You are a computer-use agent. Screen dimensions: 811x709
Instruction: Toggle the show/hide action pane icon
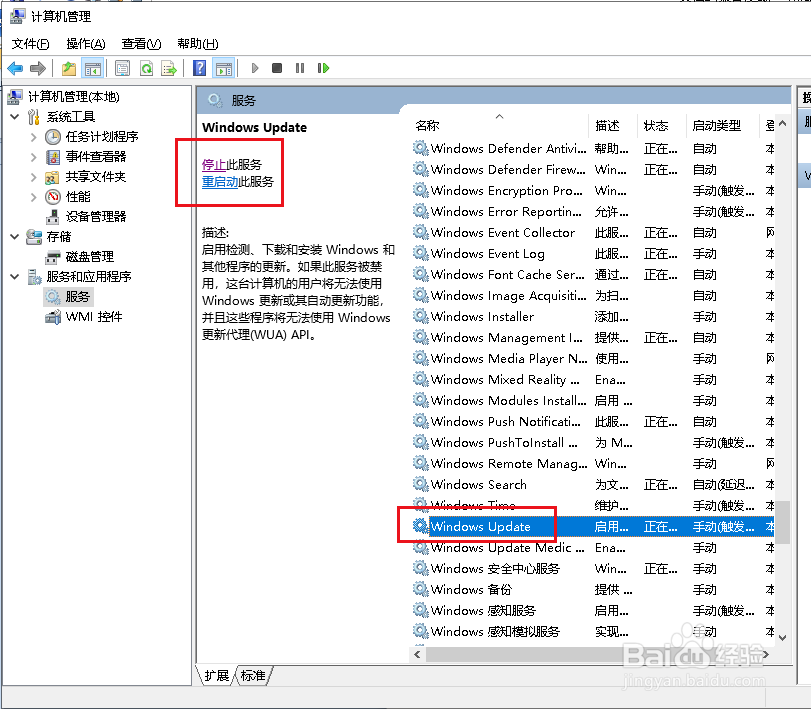pyautogui.click(x=224, y=68)
